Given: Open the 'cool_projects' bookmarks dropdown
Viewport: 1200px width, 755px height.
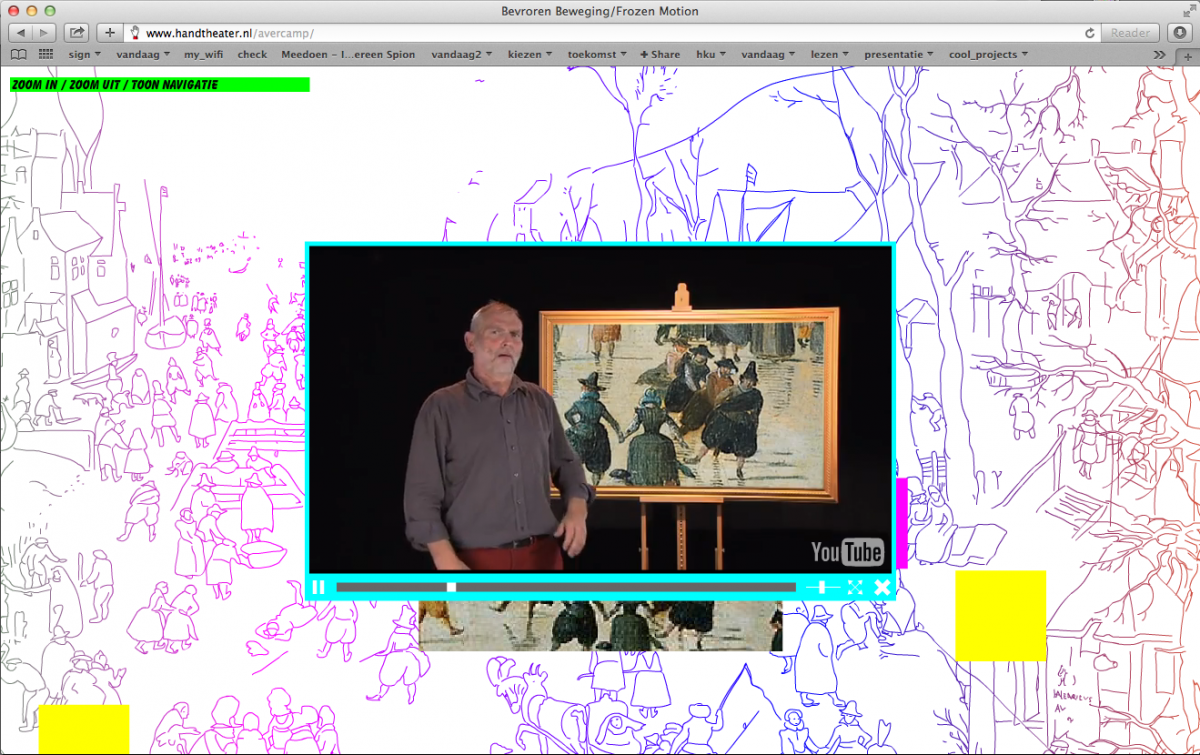Looking at the screenshot, I should pos(987,55).
